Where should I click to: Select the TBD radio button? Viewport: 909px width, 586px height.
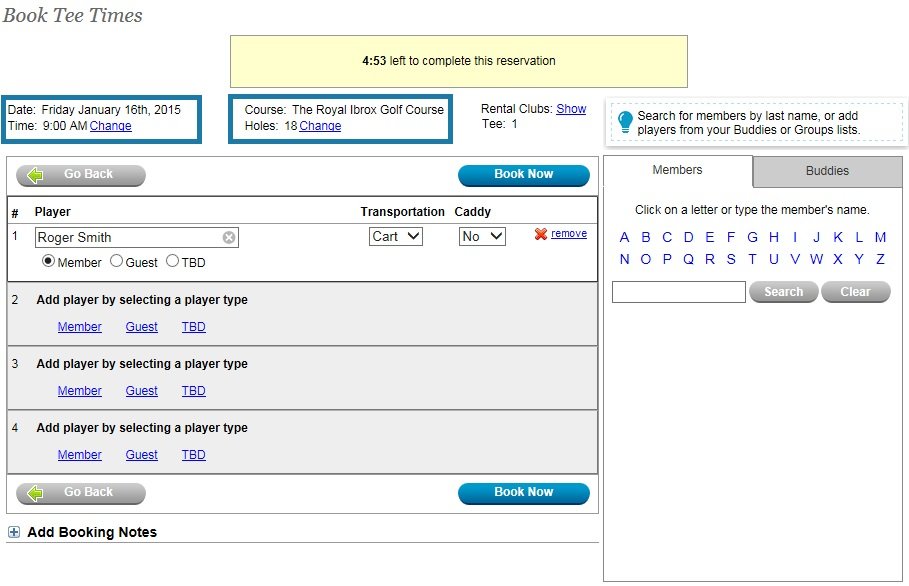point(172,261)
